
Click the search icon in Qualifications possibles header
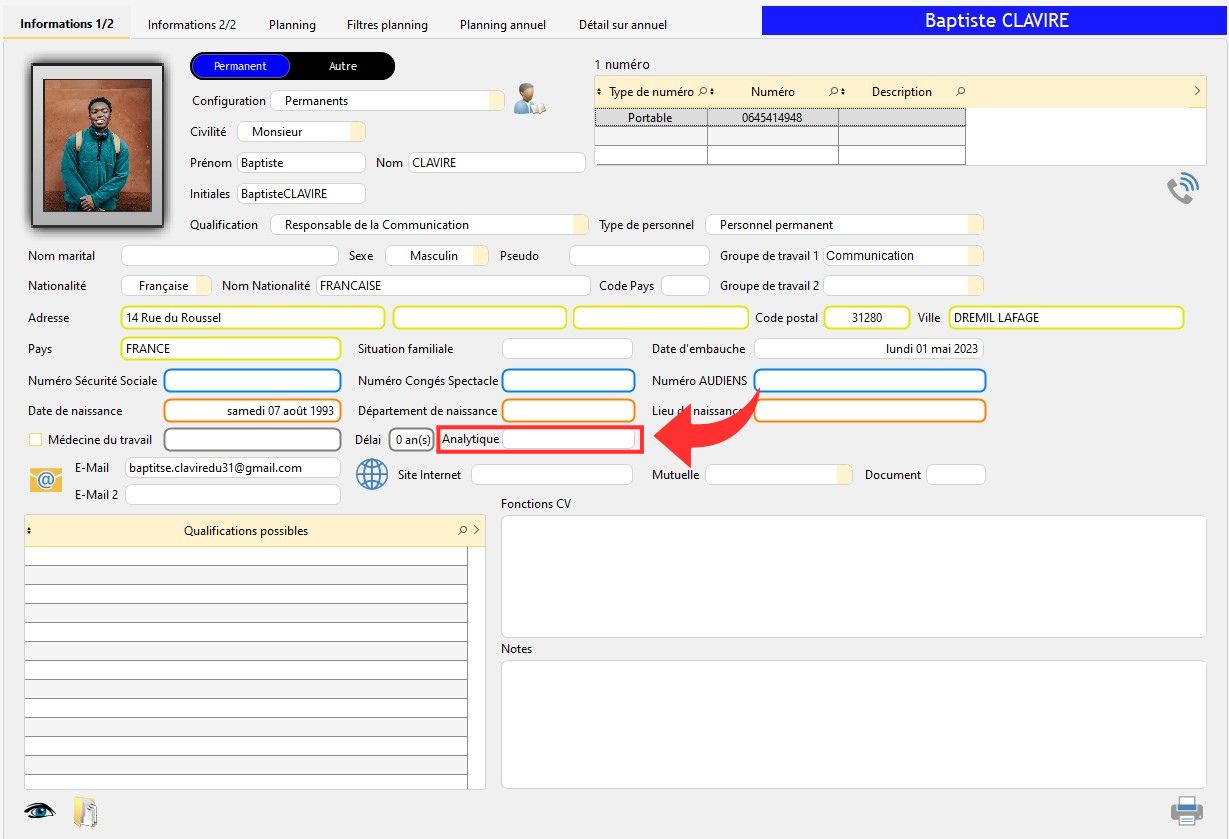click(462, 531)
